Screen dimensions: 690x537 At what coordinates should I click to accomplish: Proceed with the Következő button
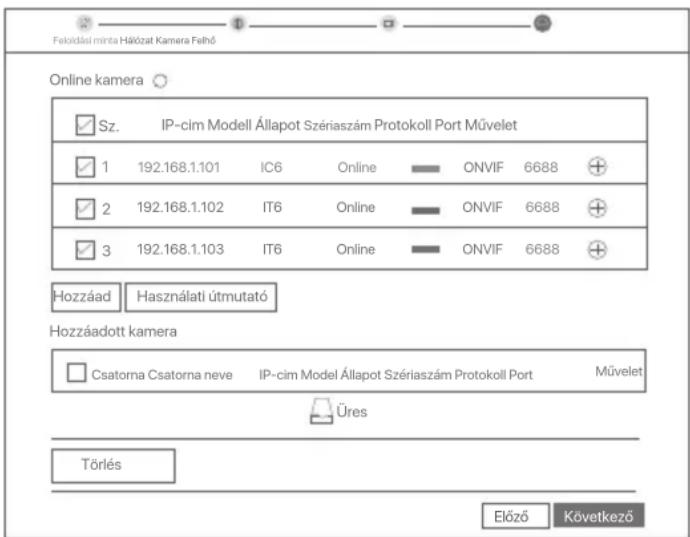[598, 516]
